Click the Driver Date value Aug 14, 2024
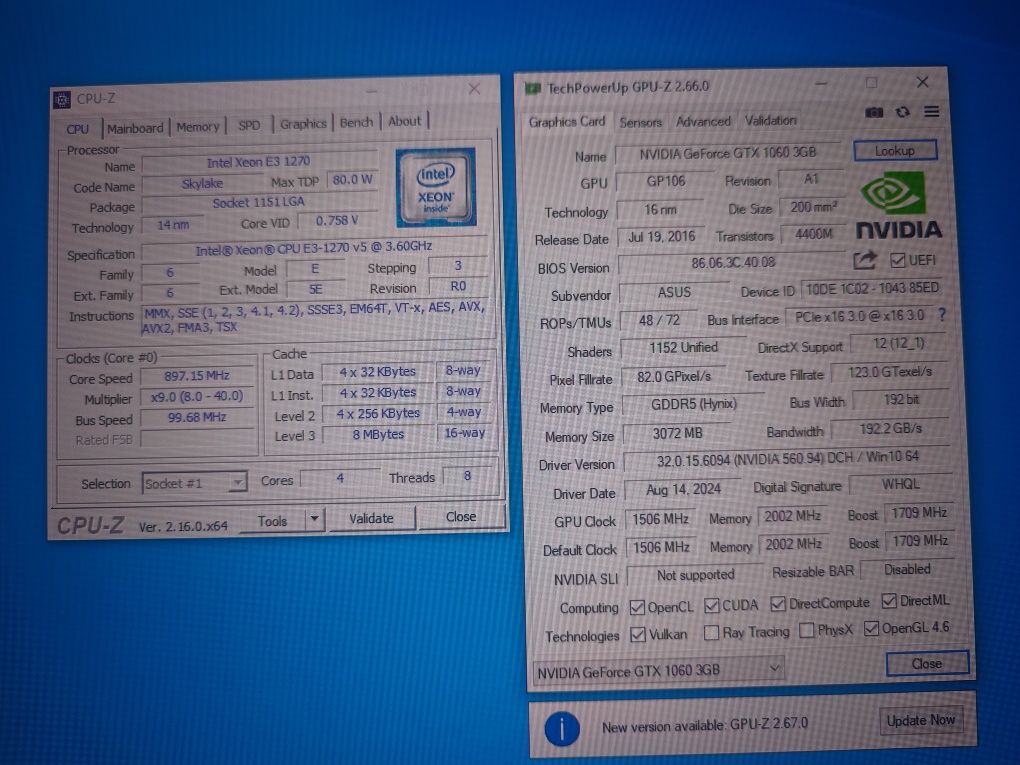Viewport: 1020px width, 765px height. (x=683, y=489)
